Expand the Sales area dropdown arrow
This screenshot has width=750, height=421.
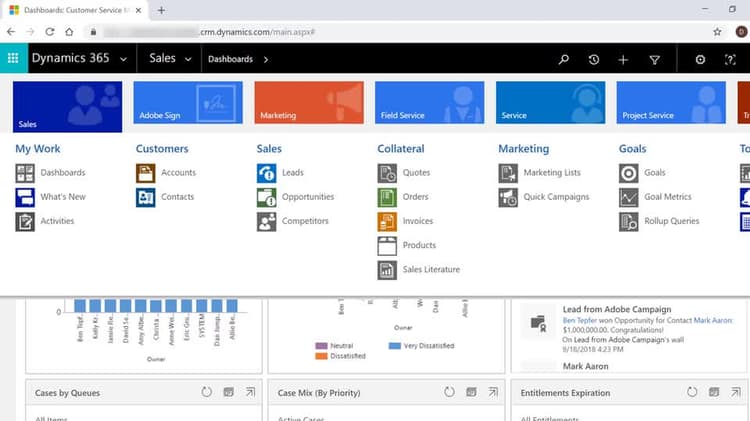tap(188, 59)
